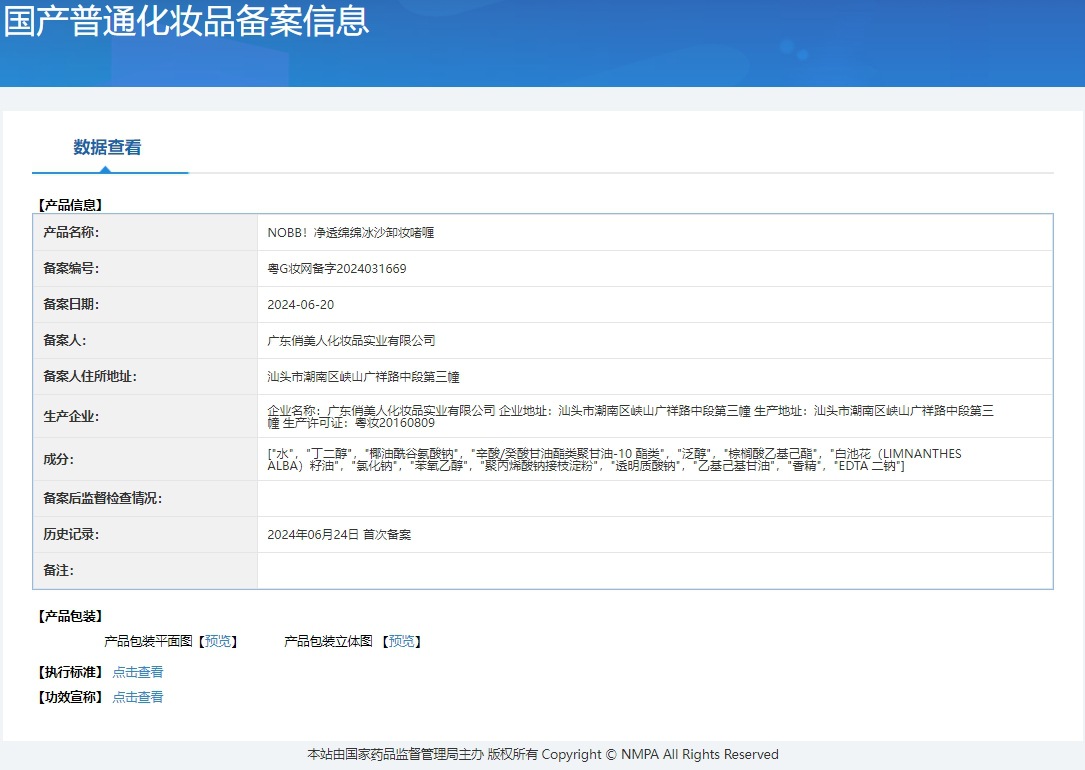
Task: Click the 生产企业 details text
Action: (x=630, y=416)
